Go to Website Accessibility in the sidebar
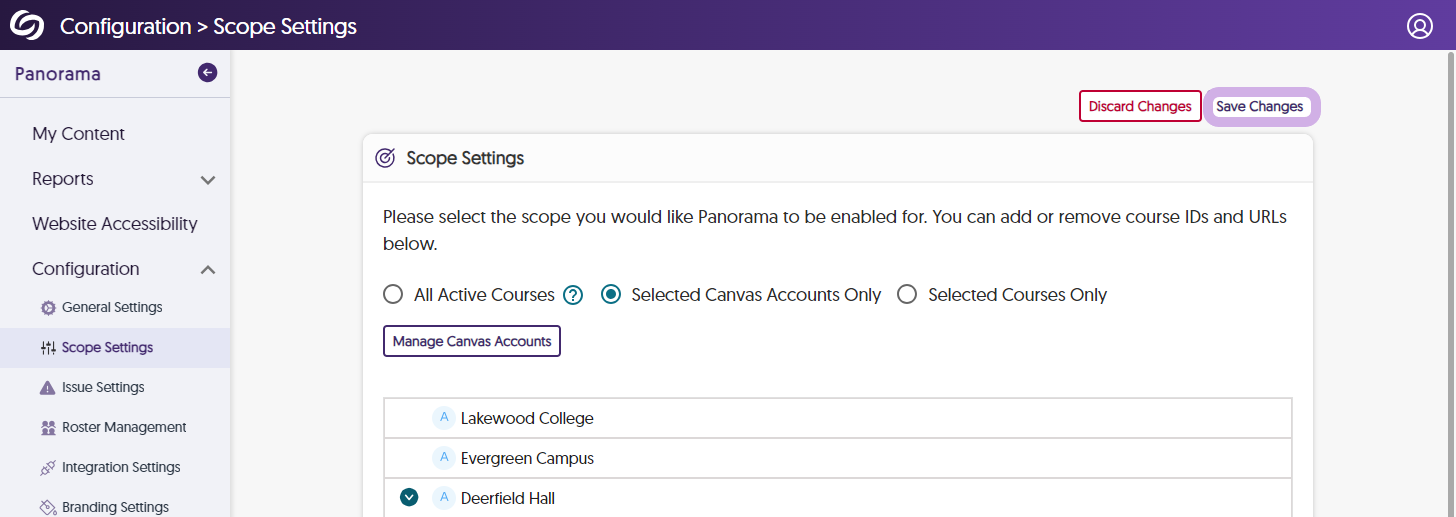This screenshot has width=1456, height=517. point(115,224)
